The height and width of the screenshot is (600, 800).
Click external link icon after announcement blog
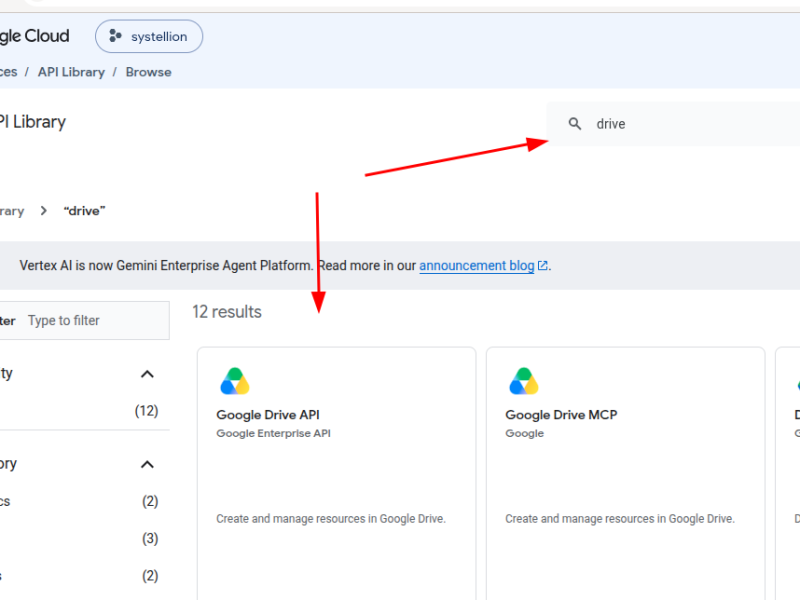pos(542,266)
